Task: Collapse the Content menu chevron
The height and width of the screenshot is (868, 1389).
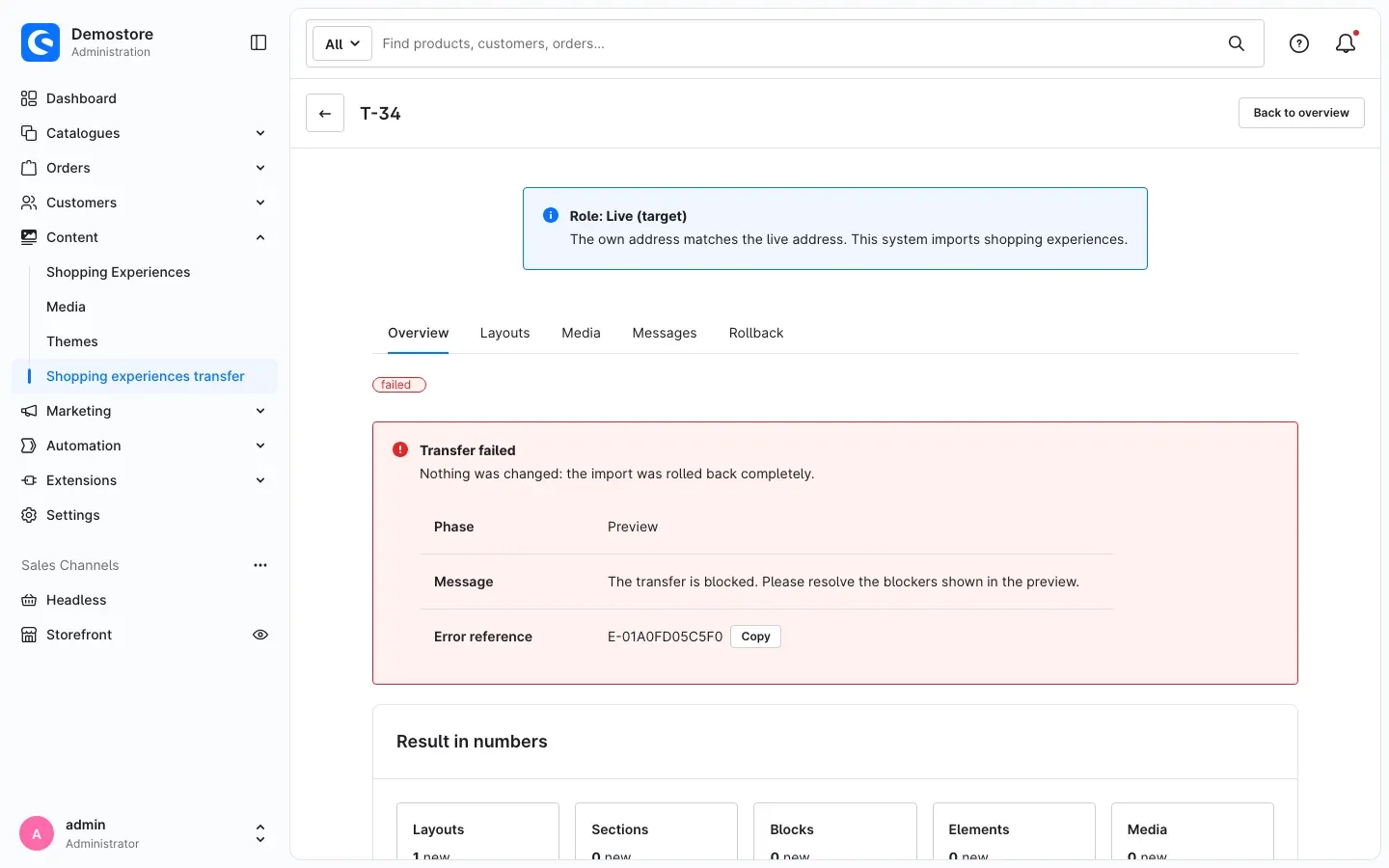Action: point(260,237)
